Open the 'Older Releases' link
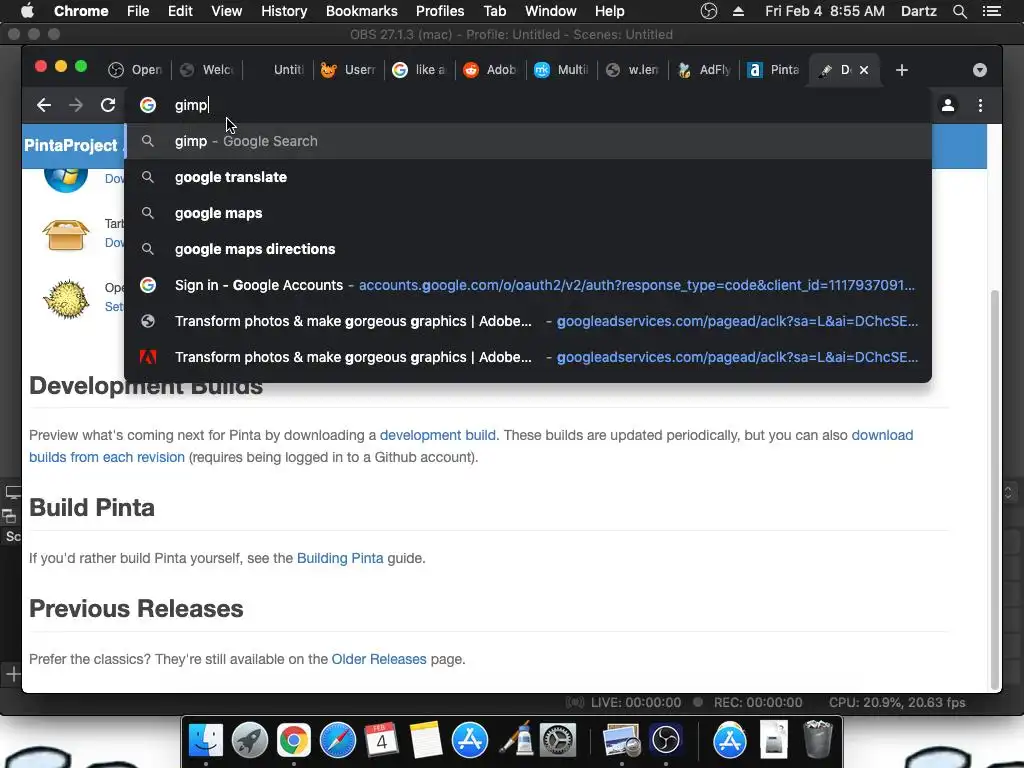Image resolution: width=1024 pixels, height=768 pixels. tap(379, 659)
